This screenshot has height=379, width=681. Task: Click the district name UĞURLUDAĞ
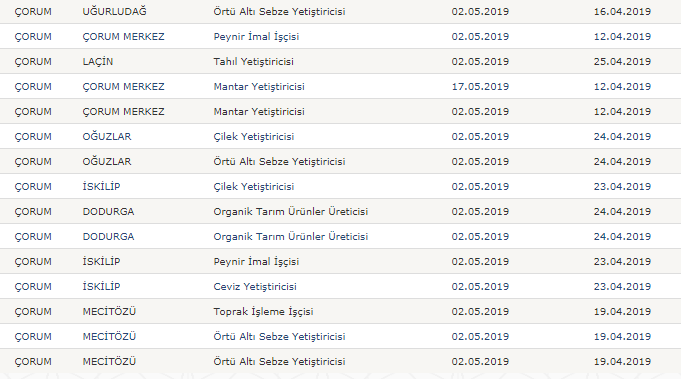tap(115, 11)
